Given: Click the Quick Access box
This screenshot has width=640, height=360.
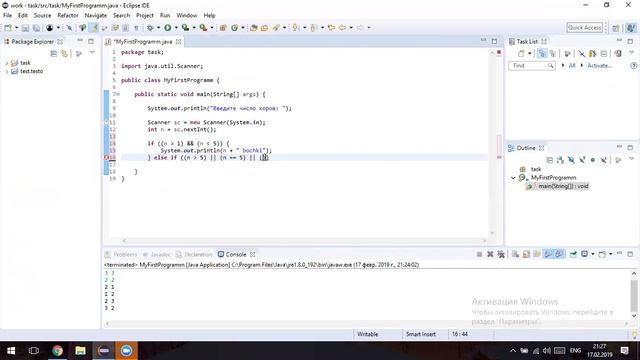Looking at the screenshot, I should click(584, 28).
